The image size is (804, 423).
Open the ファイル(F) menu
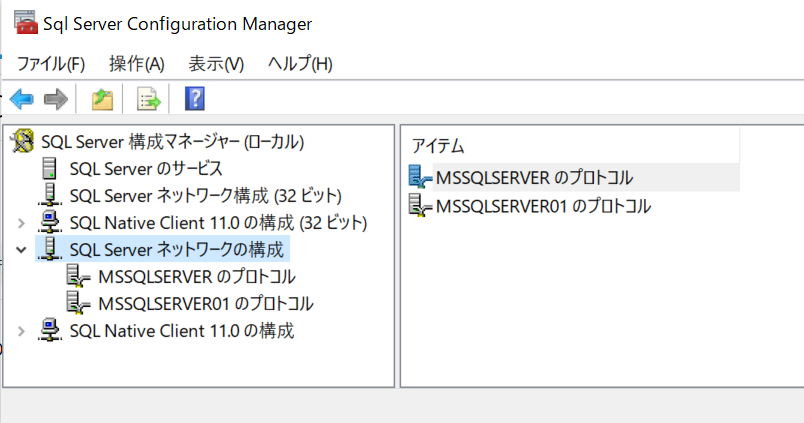tap(51, 64)
